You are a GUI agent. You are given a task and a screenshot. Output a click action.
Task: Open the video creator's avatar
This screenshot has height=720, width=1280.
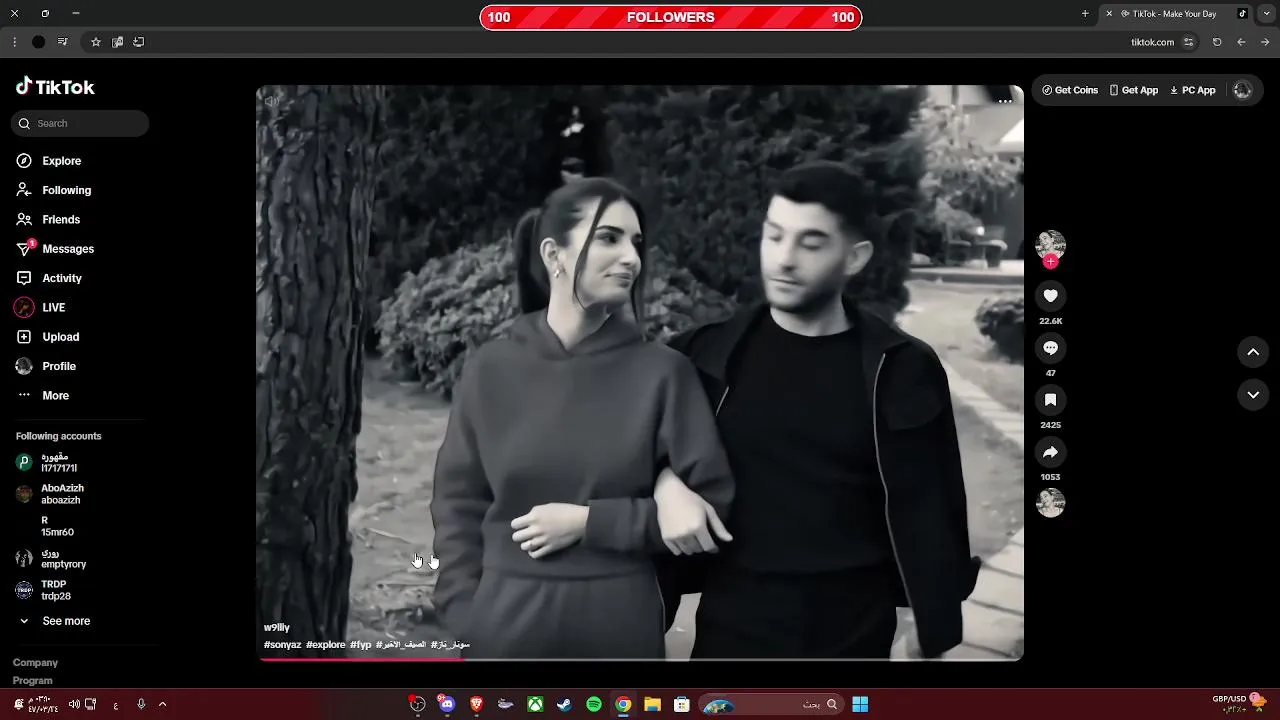[1050, 244]
